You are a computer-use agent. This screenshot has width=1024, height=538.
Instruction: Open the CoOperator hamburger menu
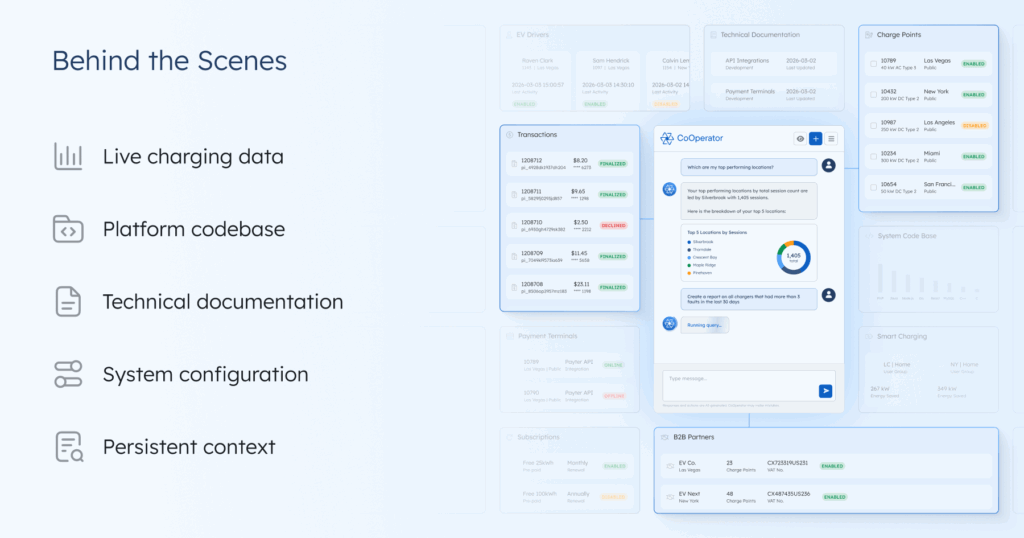831,138
